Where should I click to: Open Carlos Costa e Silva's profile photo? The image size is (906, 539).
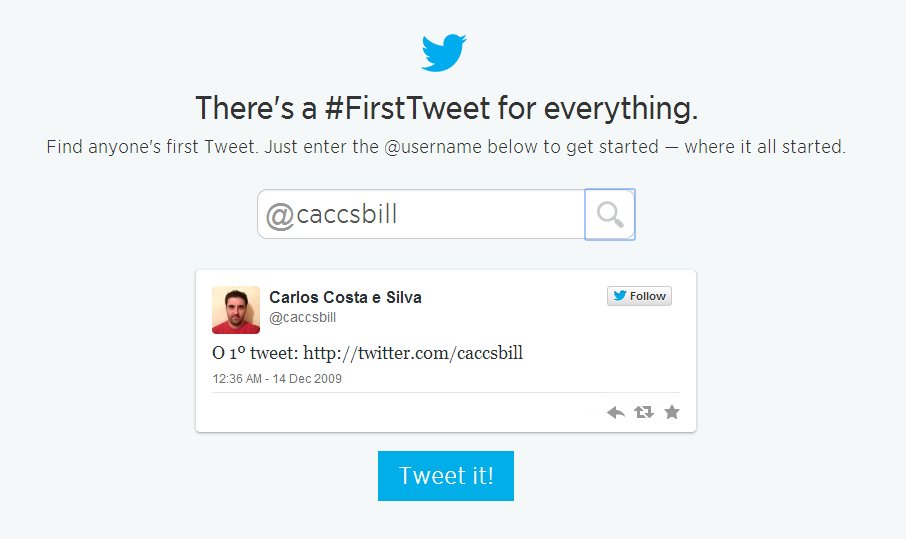[x=236, y=309]
